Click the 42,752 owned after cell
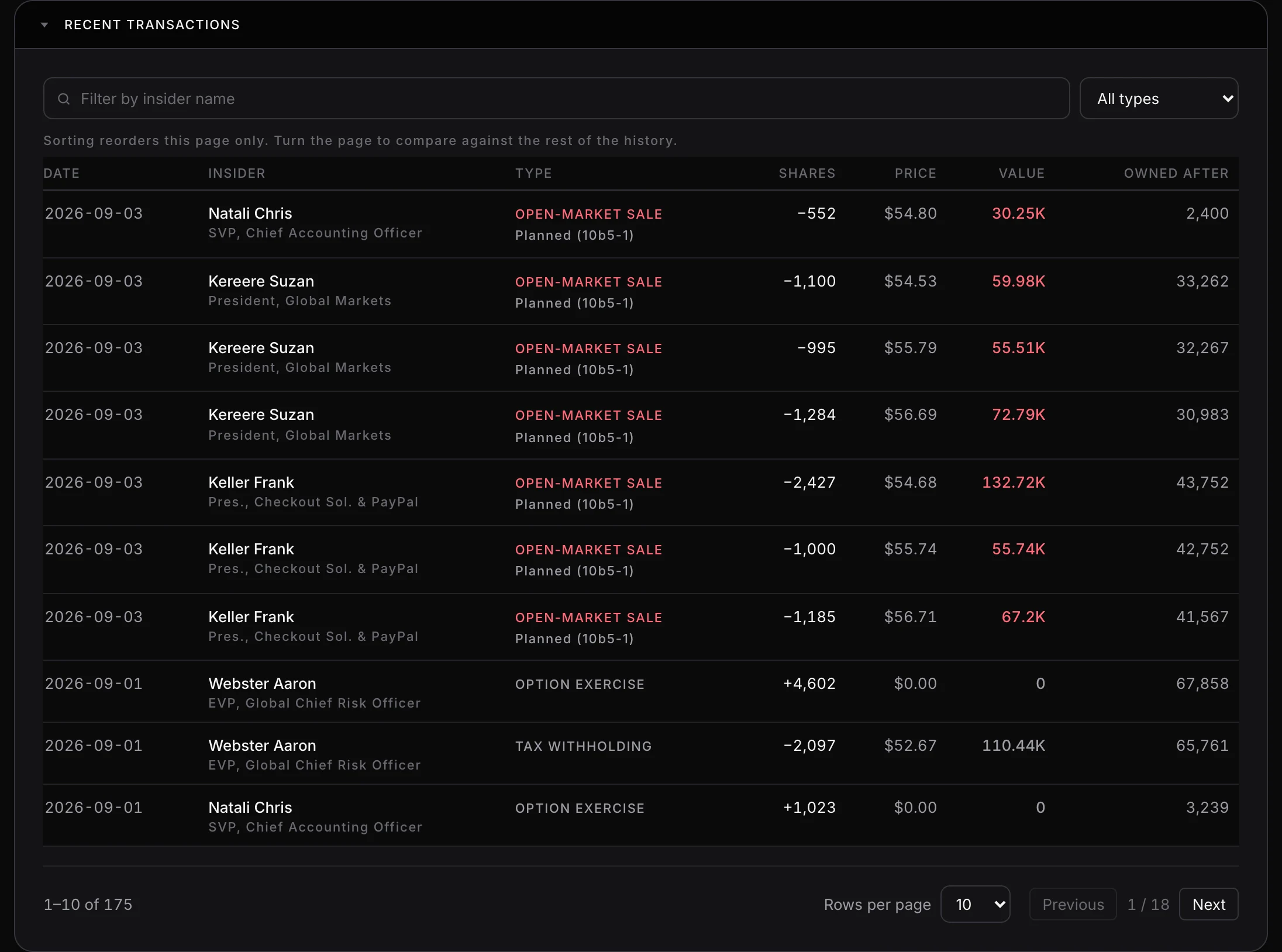 click(x=1202, y=549)
